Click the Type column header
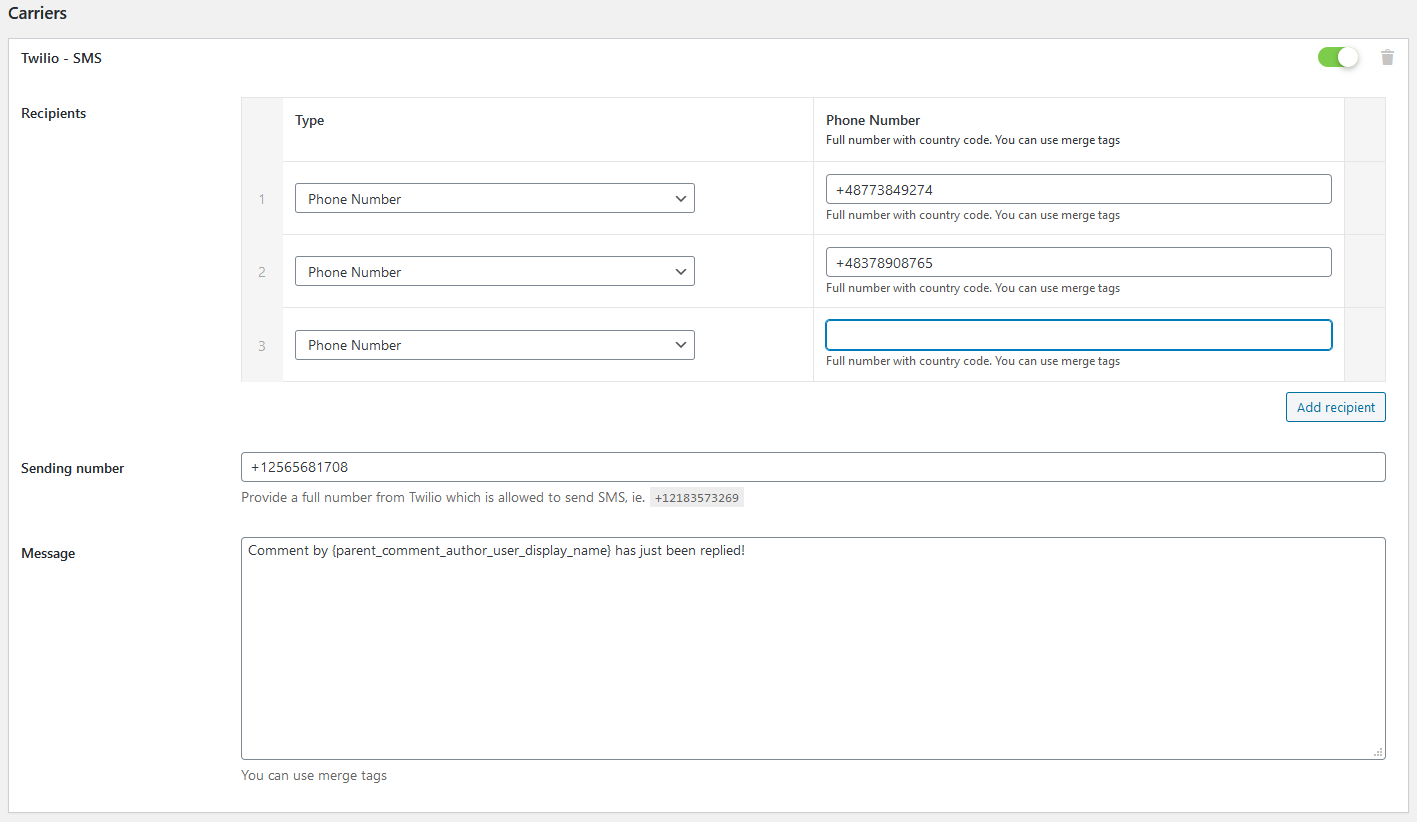The image size is (1417, 822). tap(310, 120)
